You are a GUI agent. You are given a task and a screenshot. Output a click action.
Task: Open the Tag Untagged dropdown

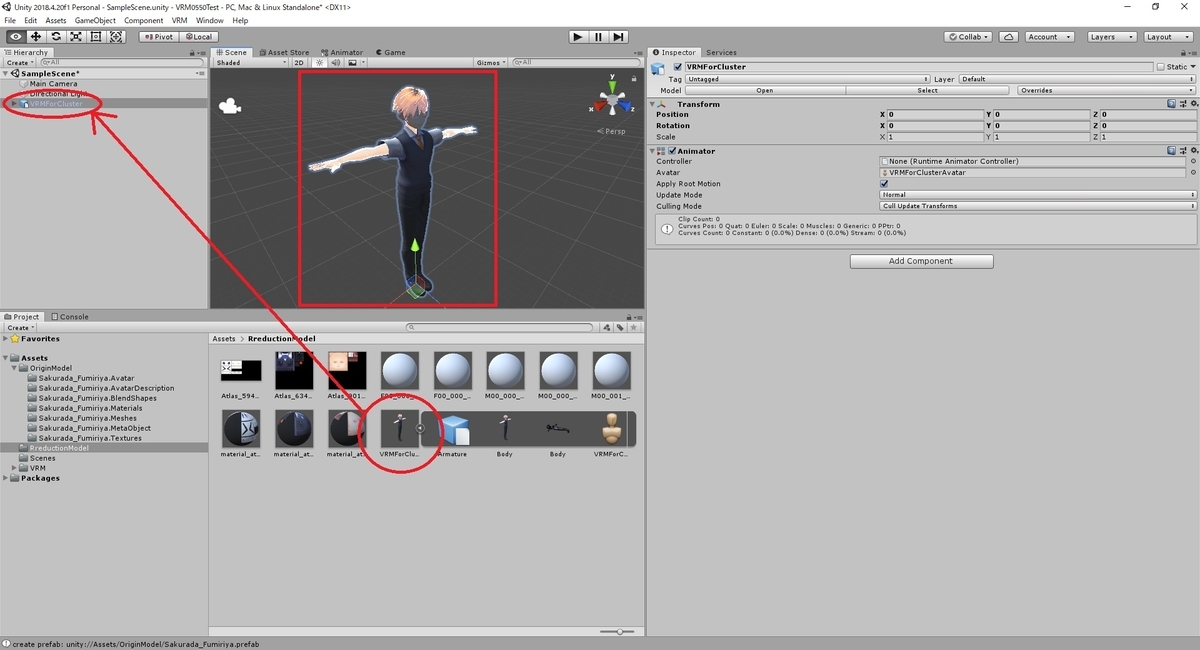point(808,79)
